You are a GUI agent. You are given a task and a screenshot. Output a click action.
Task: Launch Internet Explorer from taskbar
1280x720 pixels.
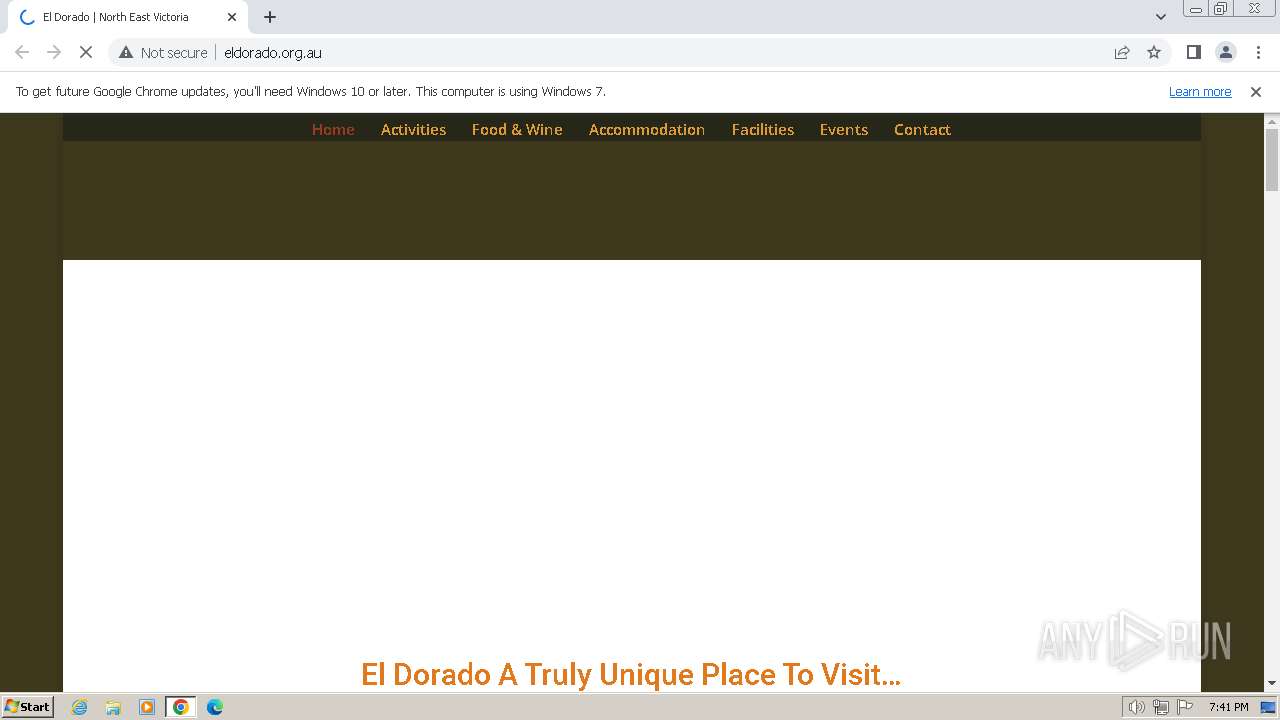point(79,707)
